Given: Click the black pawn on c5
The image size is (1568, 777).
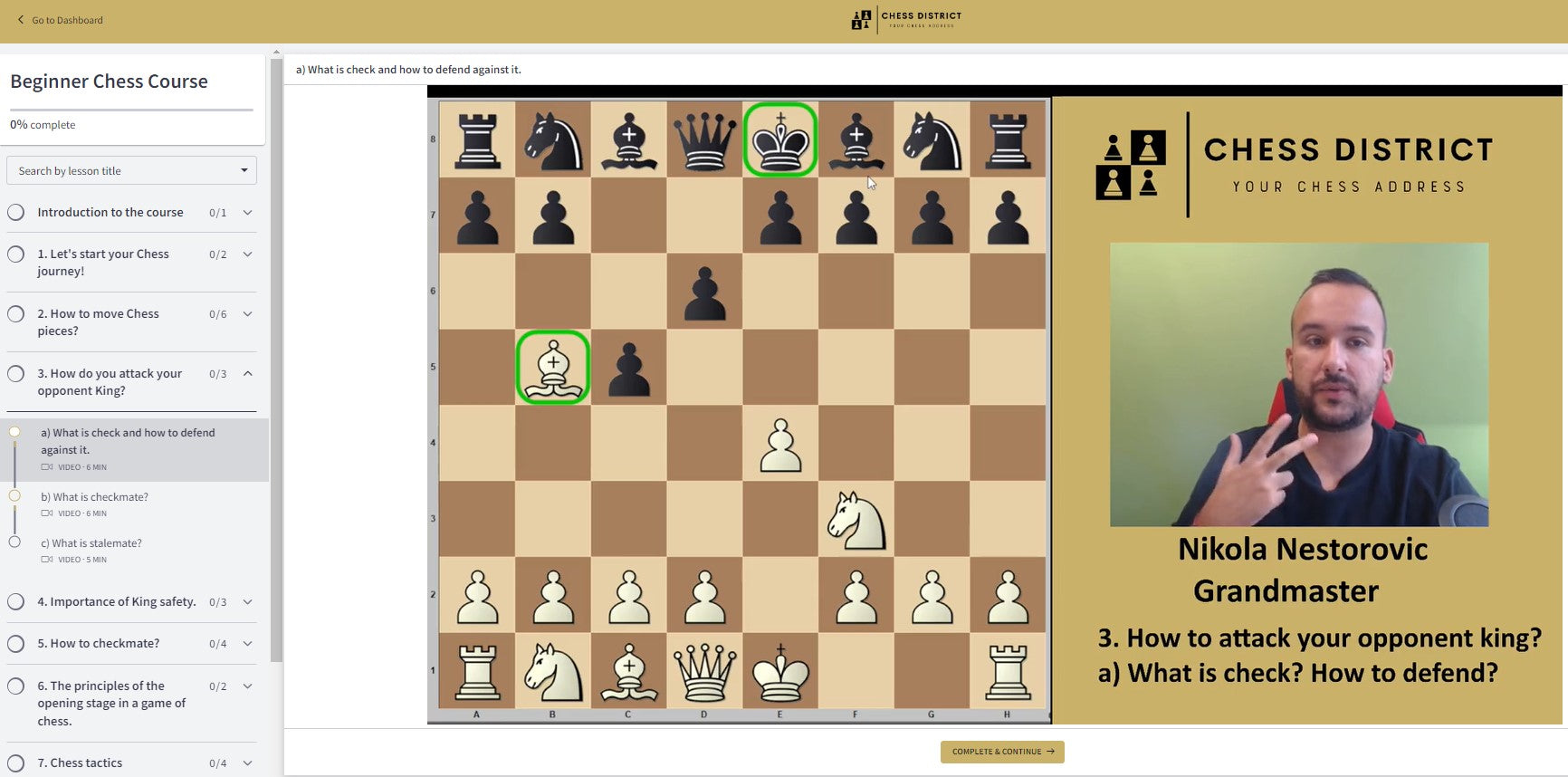Looking at the screenshot, I should click(629, 368).
